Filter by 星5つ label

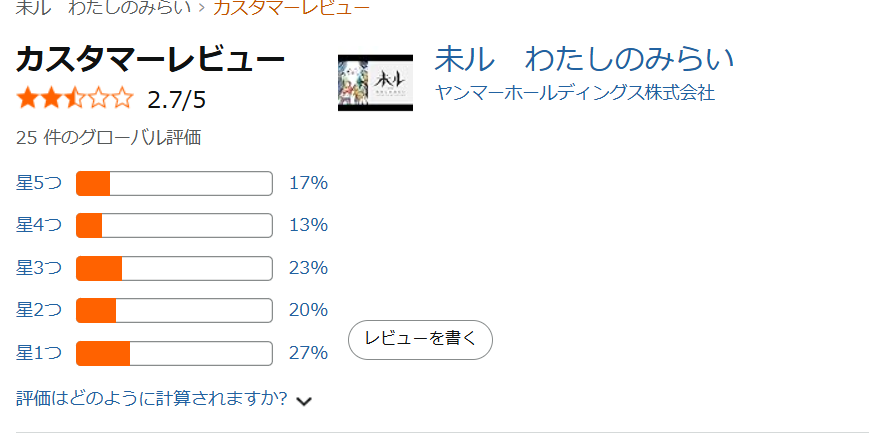point(39,184)
